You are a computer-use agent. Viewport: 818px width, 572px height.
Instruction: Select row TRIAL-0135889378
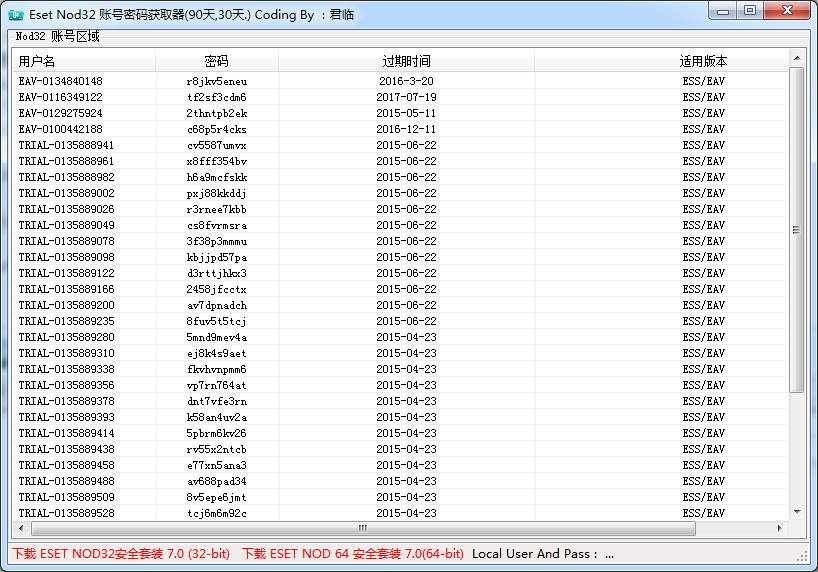tap(401, 401)
